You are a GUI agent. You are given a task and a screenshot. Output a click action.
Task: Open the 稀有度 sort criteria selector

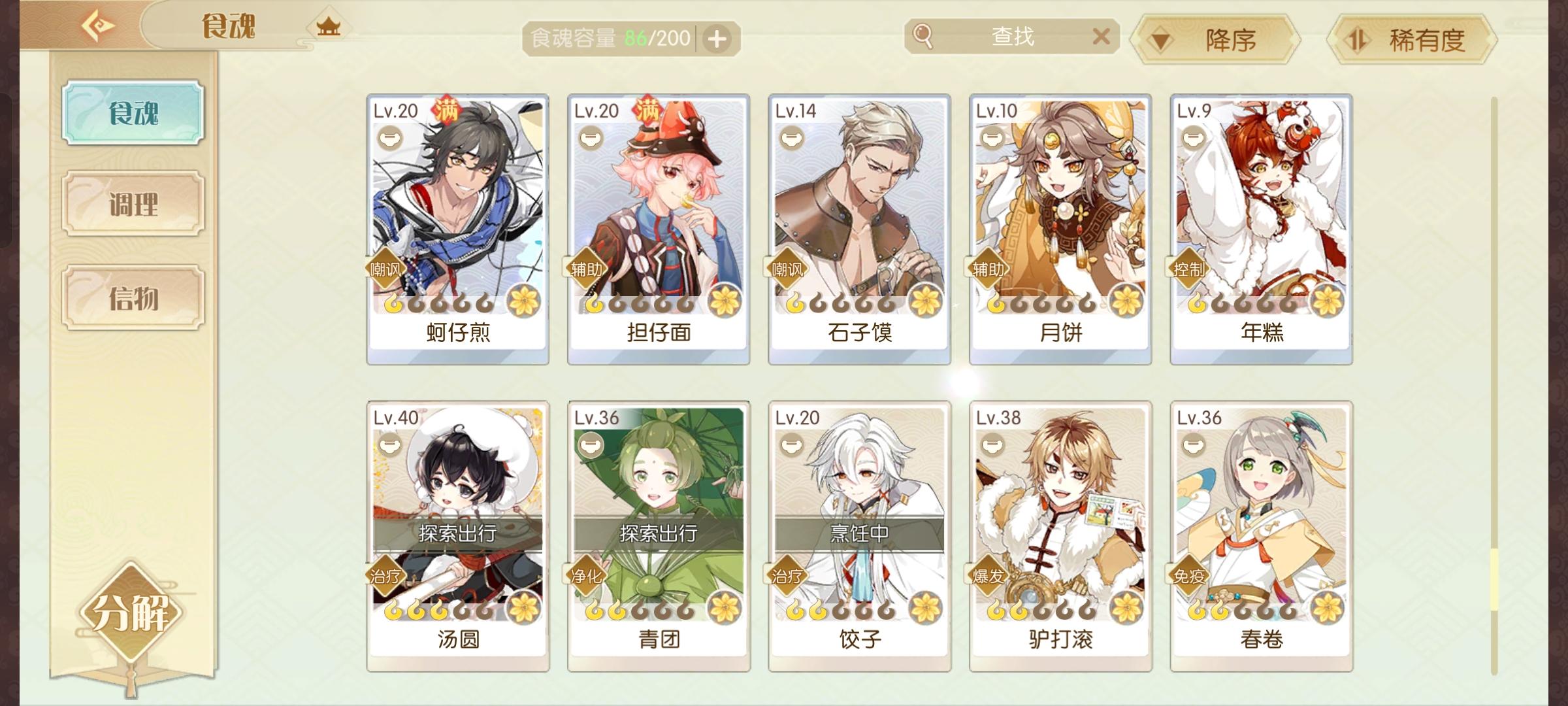pos(1413,41)
